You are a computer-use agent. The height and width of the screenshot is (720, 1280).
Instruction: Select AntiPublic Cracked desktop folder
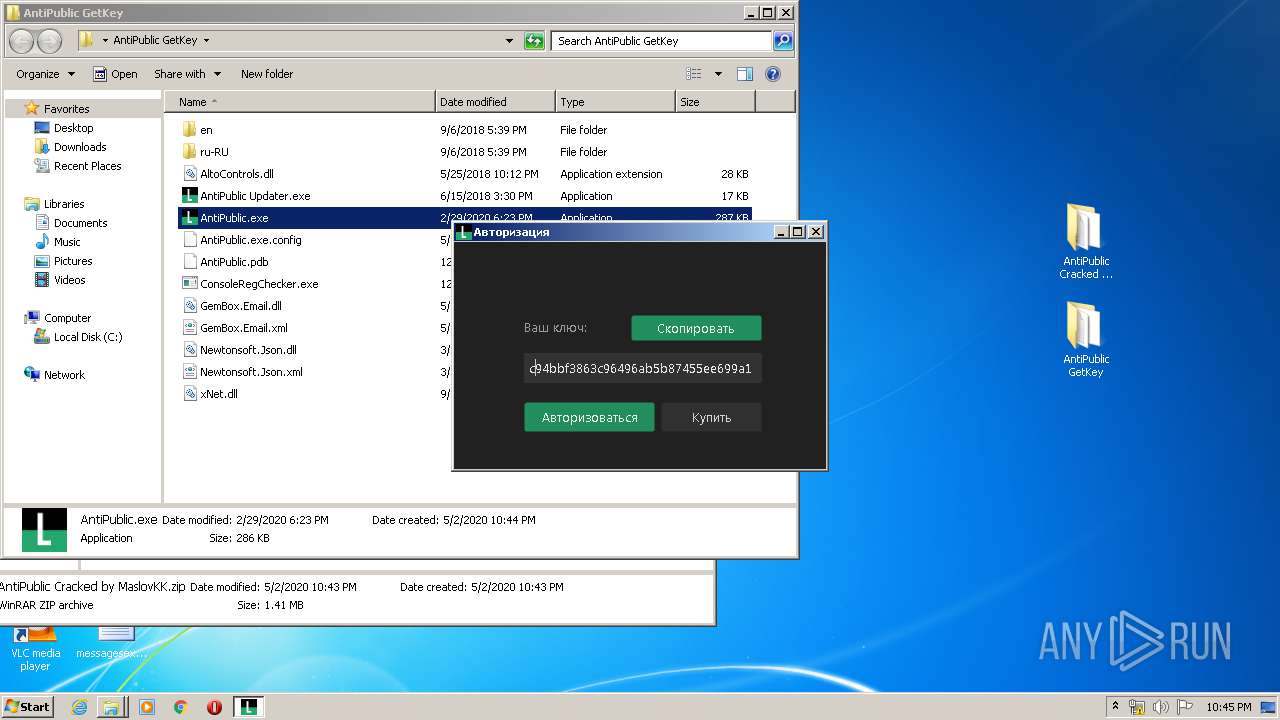pos(1085,241)
